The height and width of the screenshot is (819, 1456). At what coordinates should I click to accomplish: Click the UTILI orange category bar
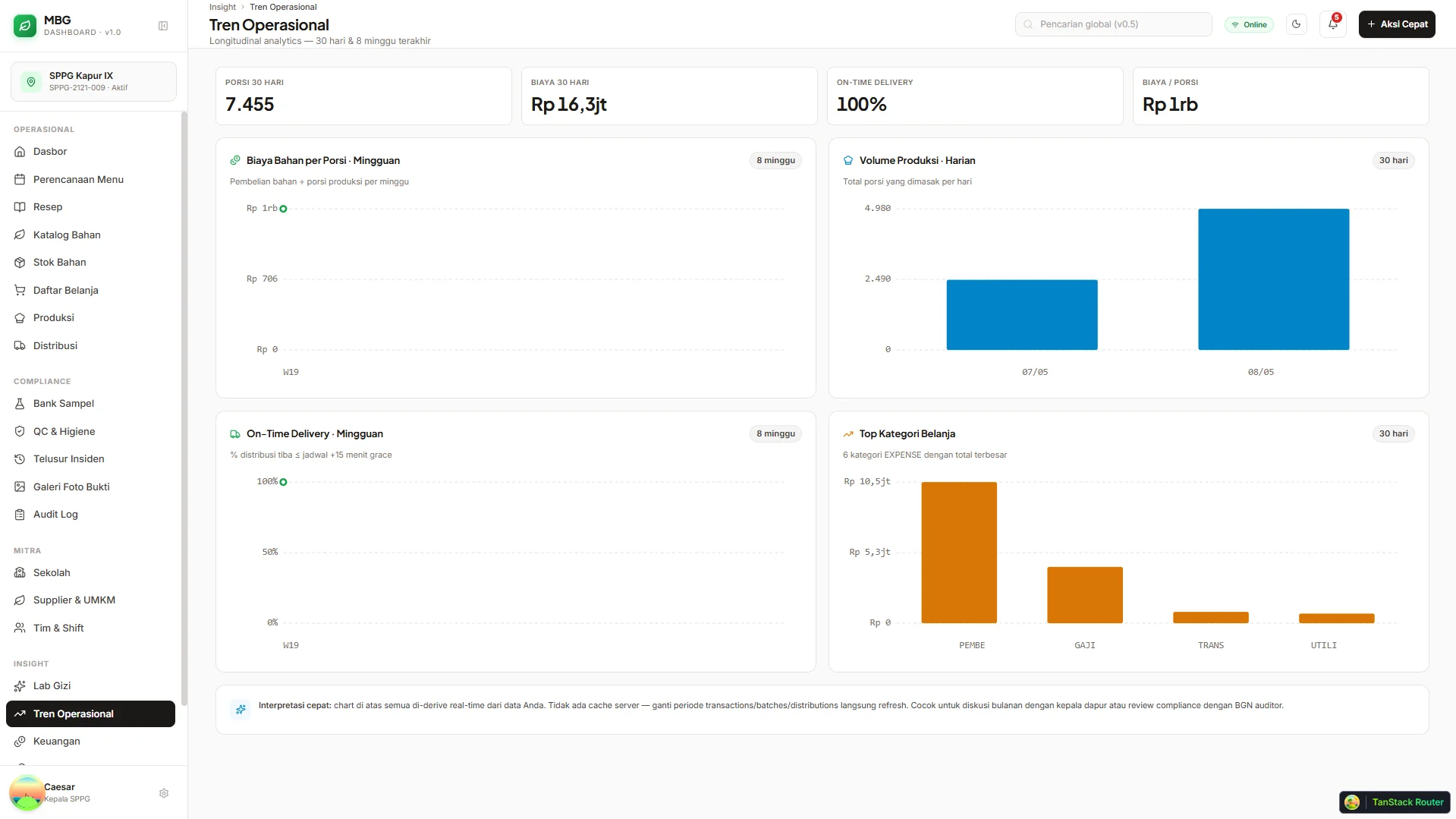click(x=1337, y=619)
